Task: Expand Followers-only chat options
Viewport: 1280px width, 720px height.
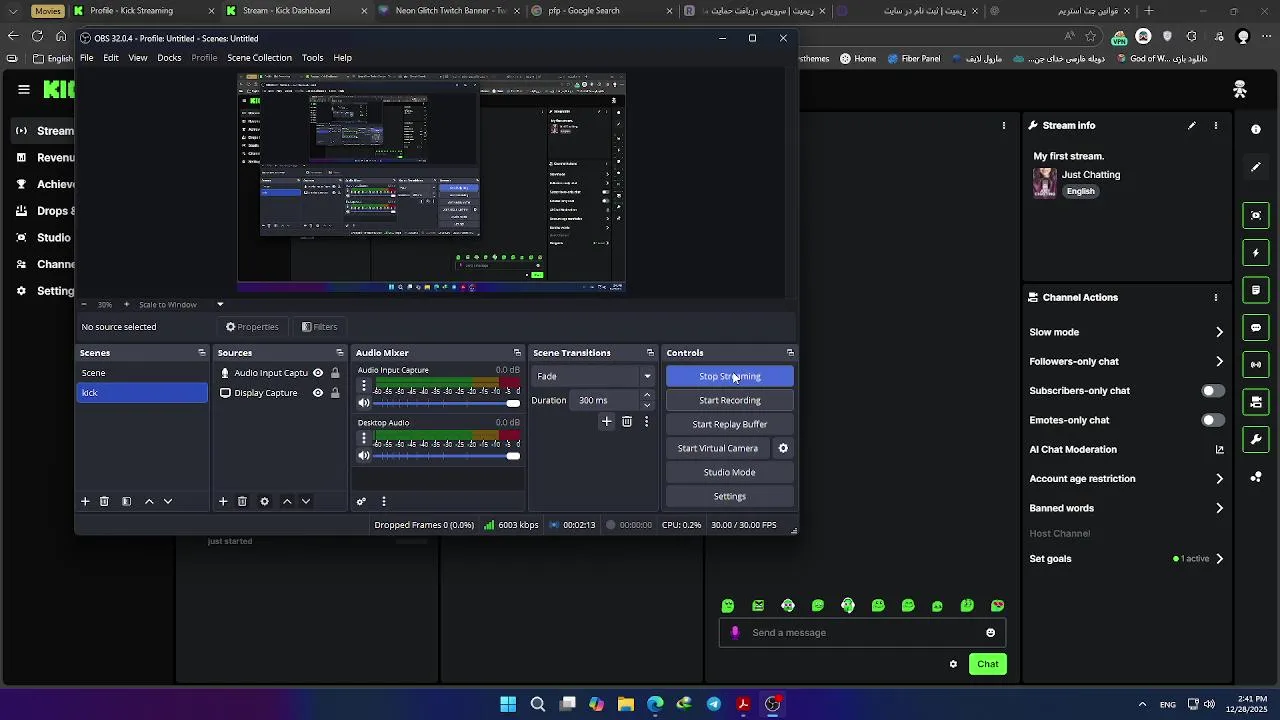Action: pyautogui.click(x=1219, y=361)
